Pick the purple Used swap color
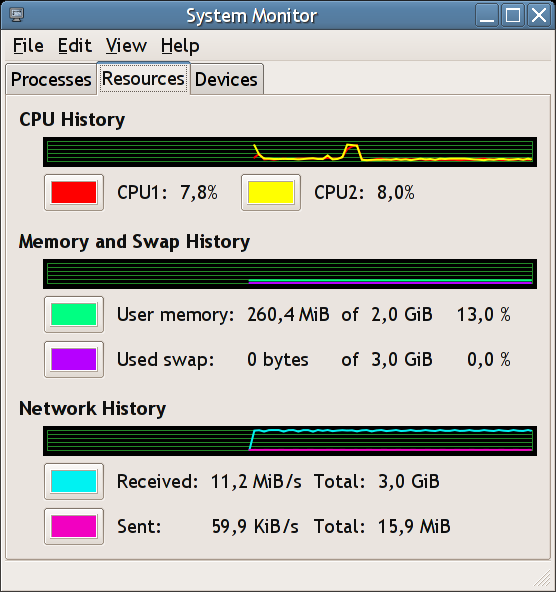This screenshot has height=592, width=556. point(74,359)
